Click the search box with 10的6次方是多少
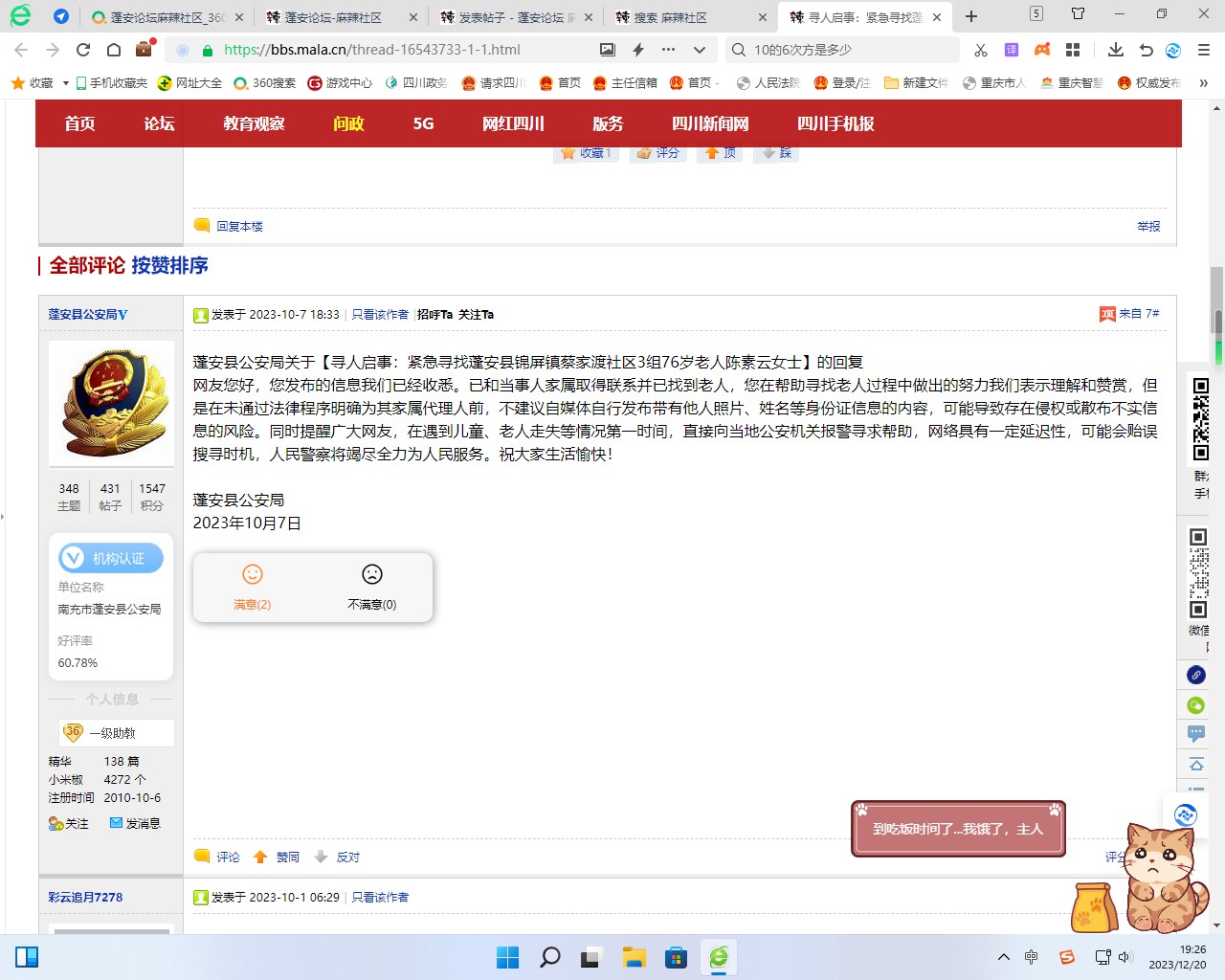The width and height of the screenshot is (1225, 980). coord(842,50)
